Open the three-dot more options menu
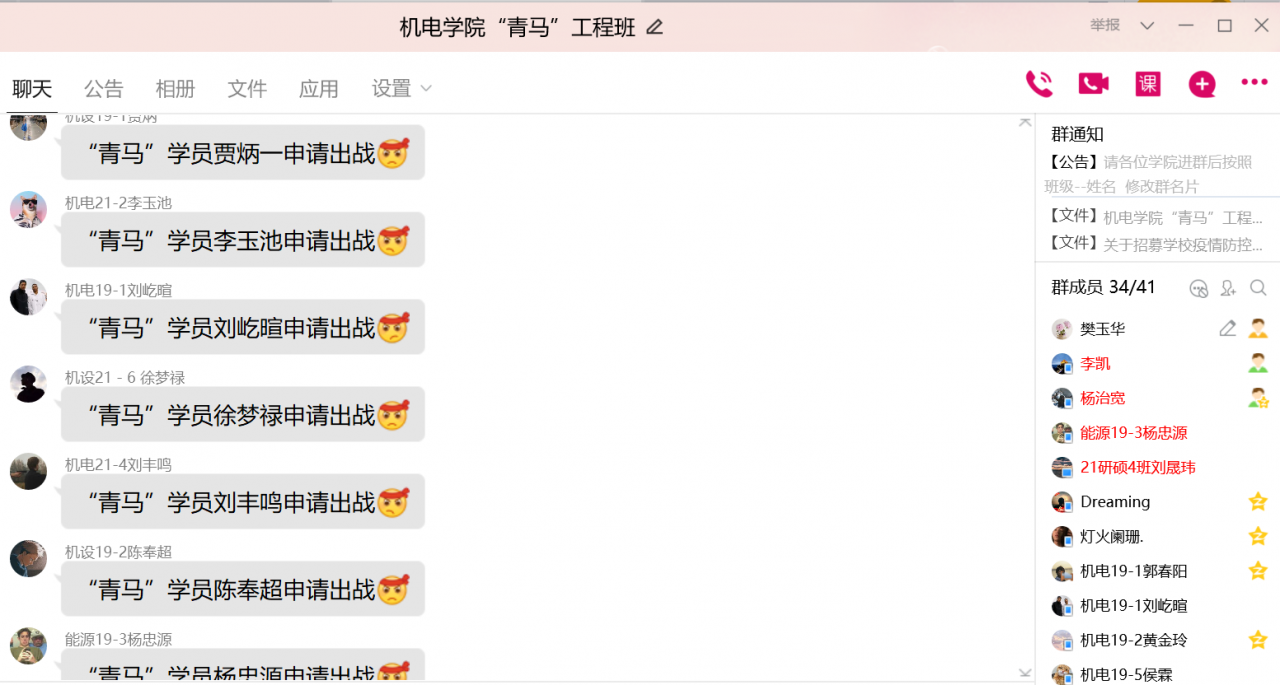Screen dimensions: 1280x685 click(x=1254, y=83)
